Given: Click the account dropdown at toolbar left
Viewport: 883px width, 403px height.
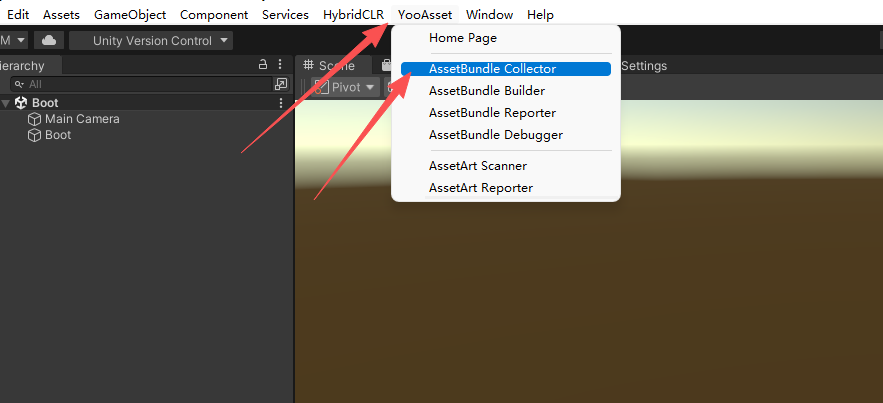Looking at the screenshot, I should [14, 41].
